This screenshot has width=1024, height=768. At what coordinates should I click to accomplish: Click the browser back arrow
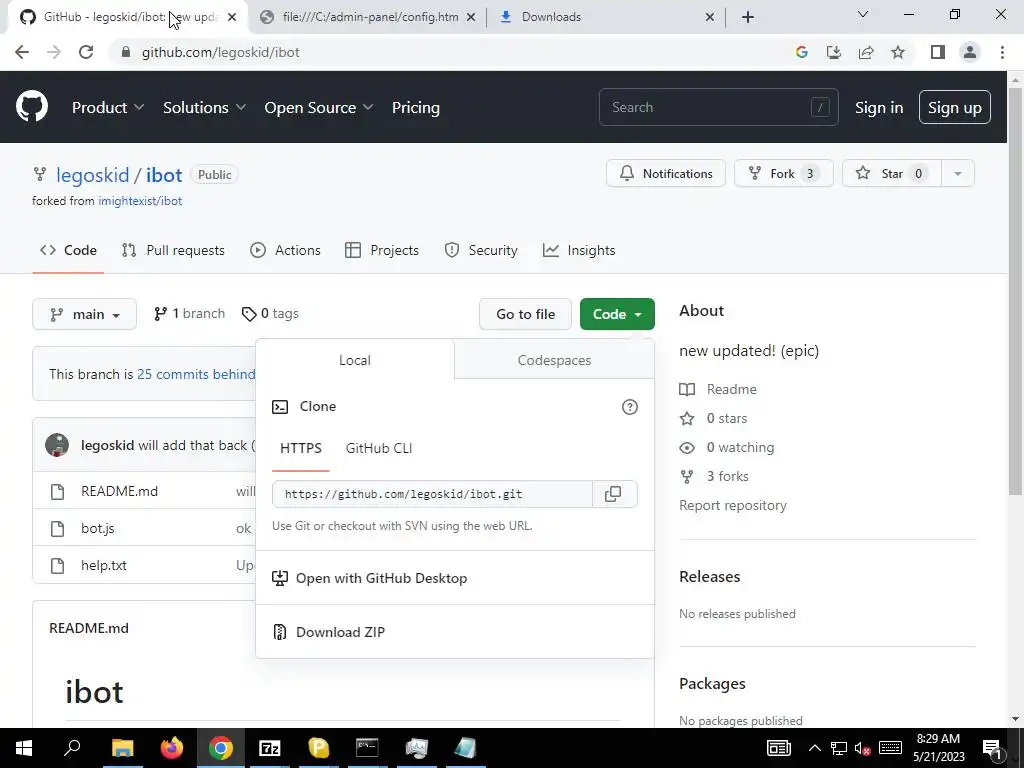coord(22,52)
